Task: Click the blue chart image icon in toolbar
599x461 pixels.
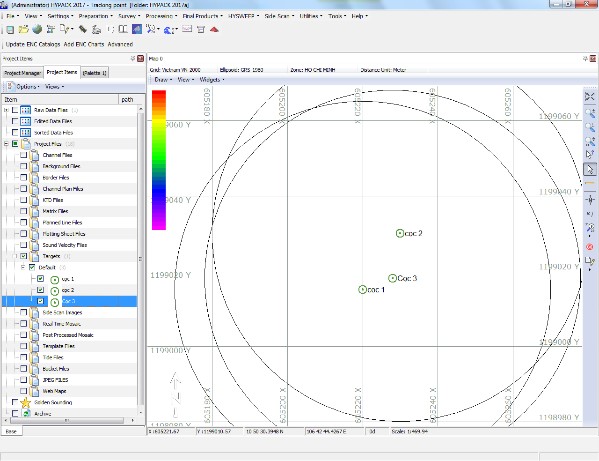Action: pos(137,29)
